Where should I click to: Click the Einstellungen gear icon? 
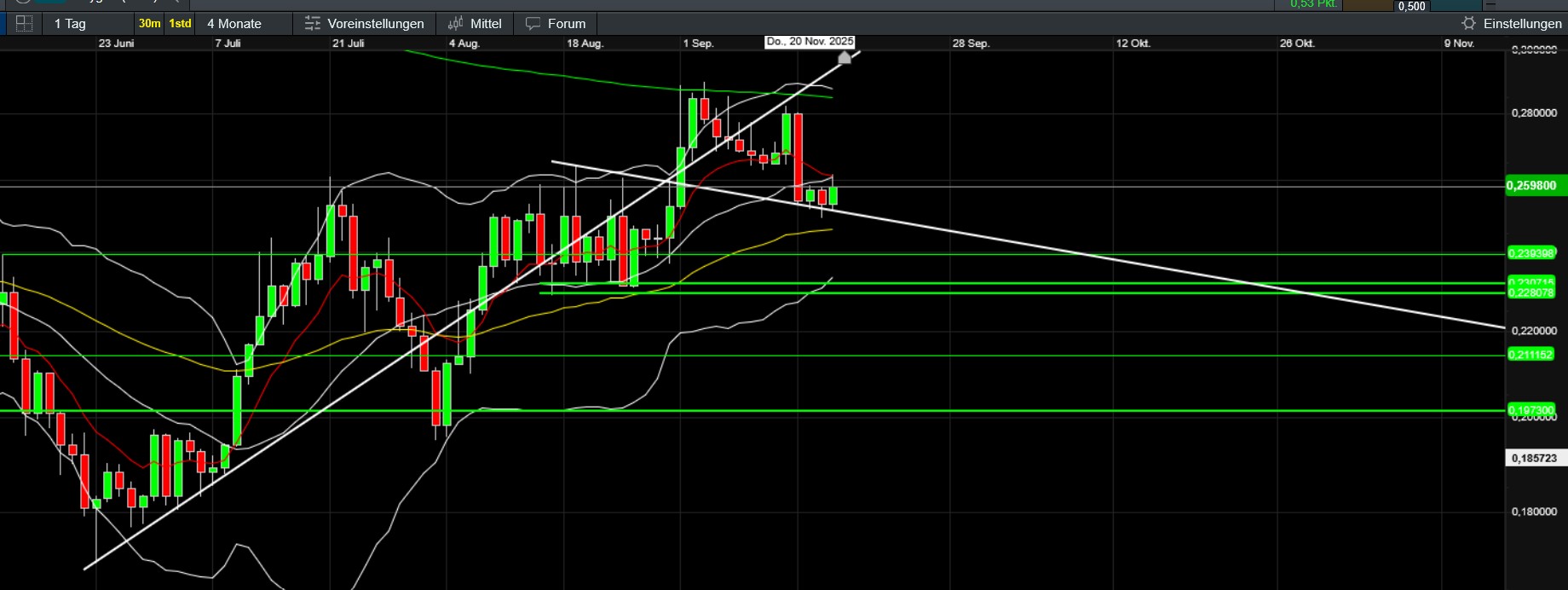point(1469,24)
